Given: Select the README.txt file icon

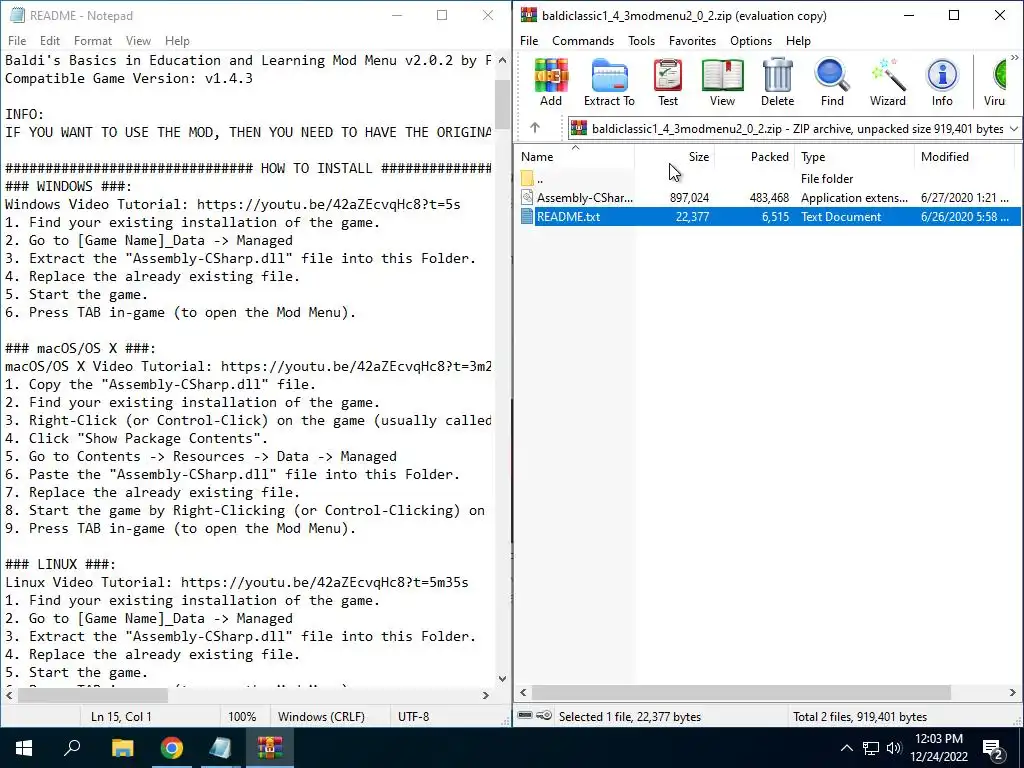Looking at the screenshot, I should point(528,216).
